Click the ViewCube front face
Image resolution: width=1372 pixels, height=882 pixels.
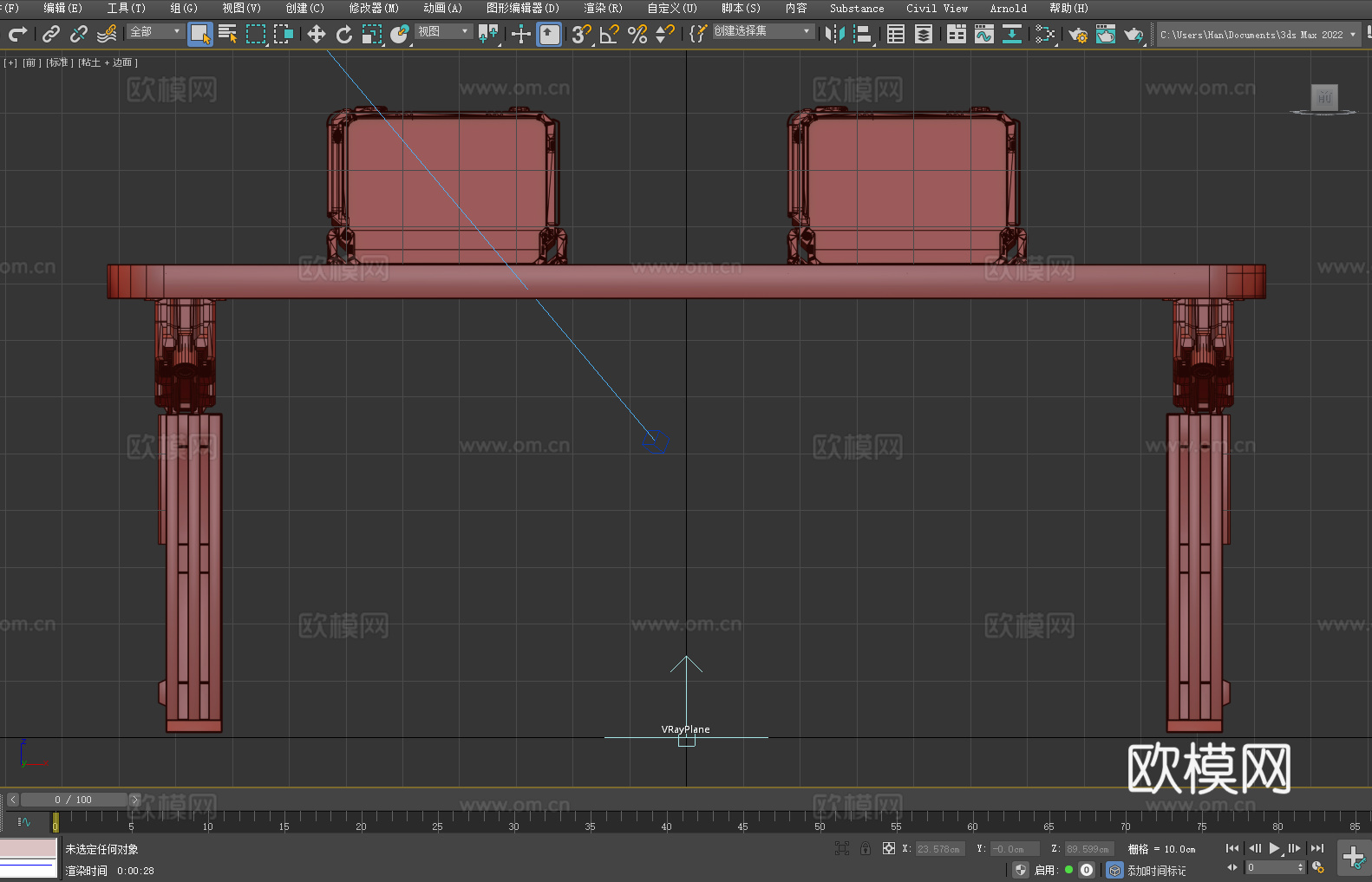point(1324,97)
